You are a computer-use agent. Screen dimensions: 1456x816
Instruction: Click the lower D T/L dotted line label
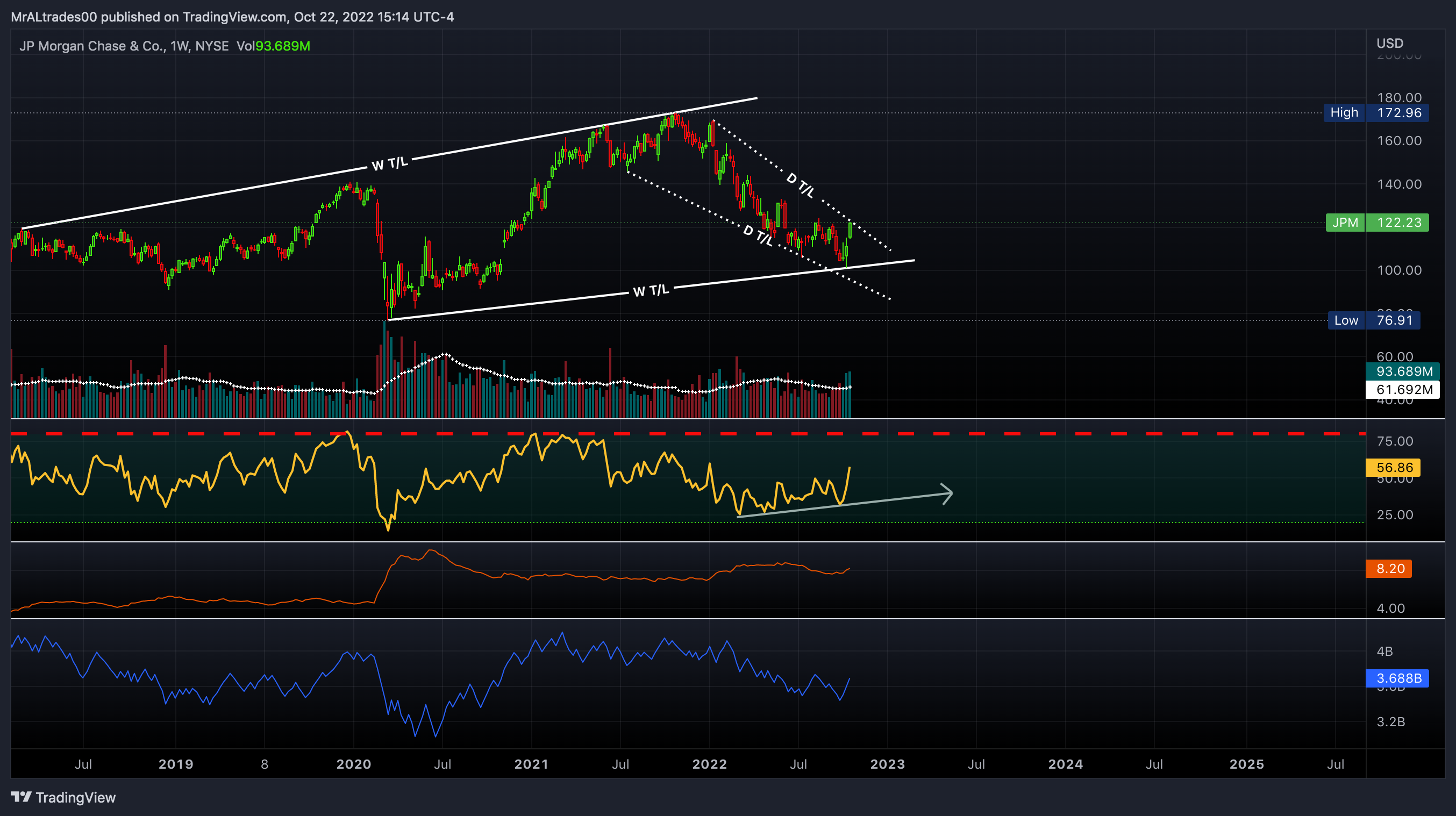coord(758,235)
